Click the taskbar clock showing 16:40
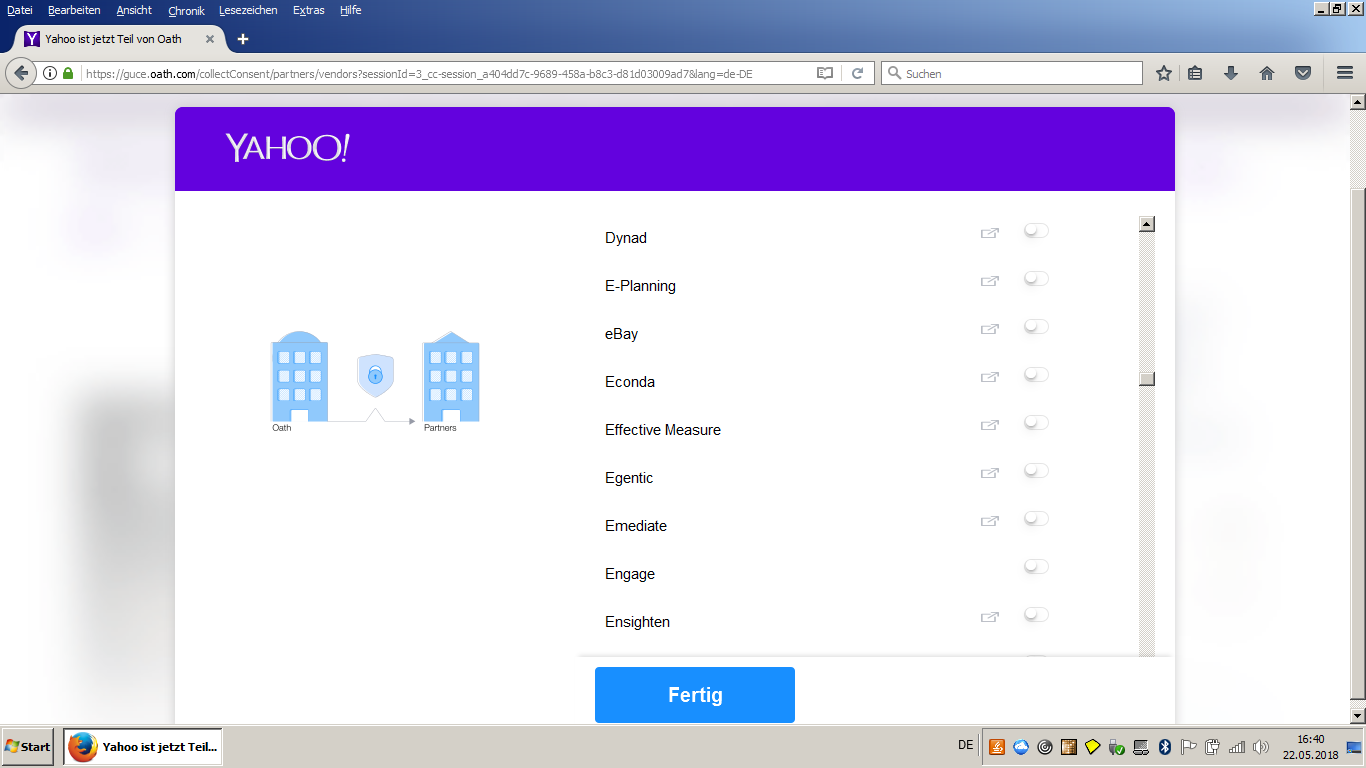Viewport: 1366px width, 768px height. pyautogui.click(x=1311, y=747)
